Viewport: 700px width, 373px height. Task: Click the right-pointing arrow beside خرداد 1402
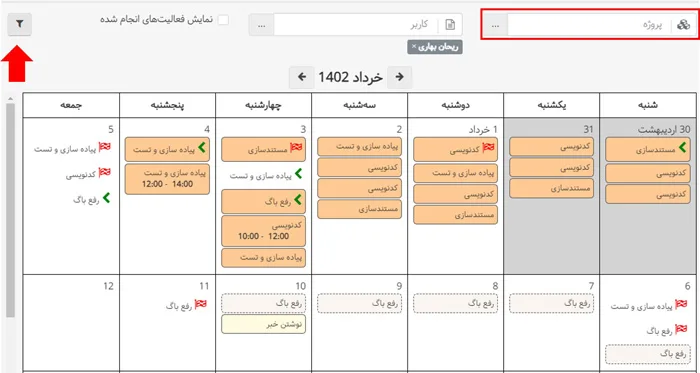coord(400,77)
